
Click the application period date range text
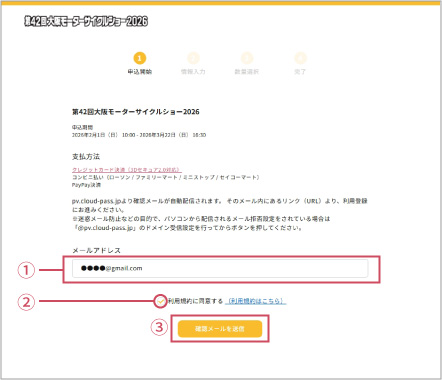click(139, 135)
